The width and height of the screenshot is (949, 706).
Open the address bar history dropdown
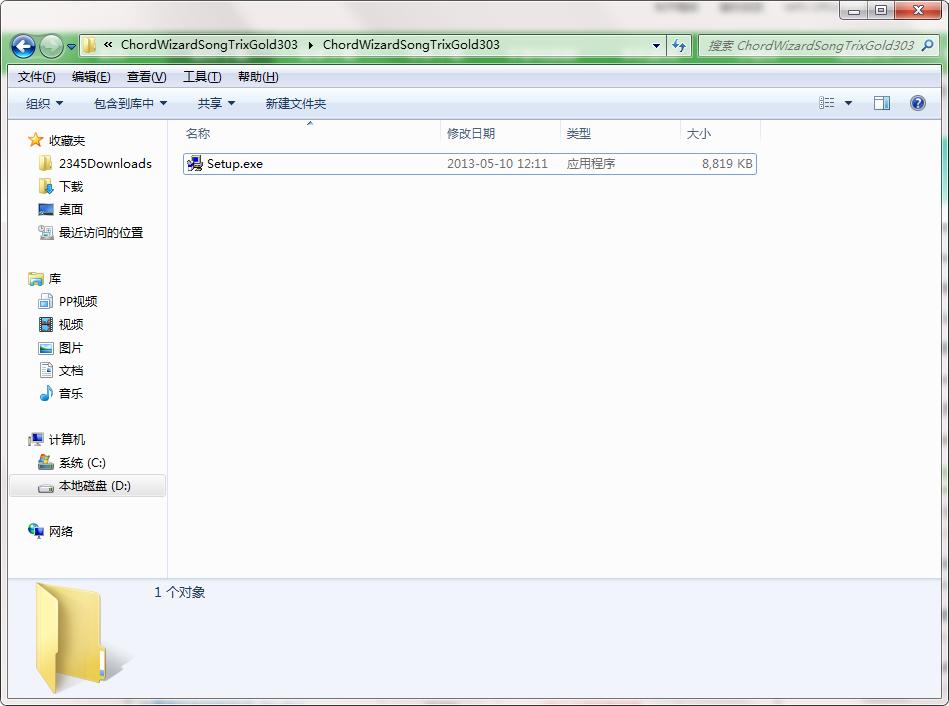click(x=656, y=46)
